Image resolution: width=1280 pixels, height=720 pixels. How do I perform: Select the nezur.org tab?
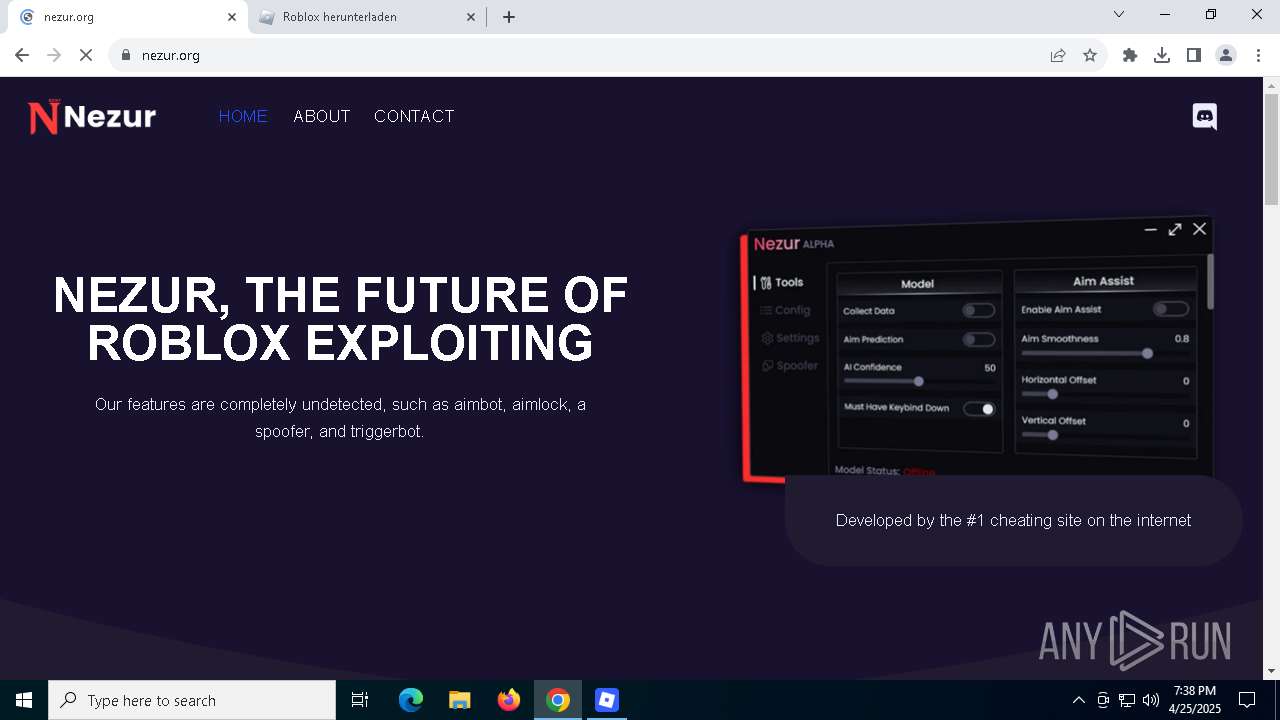[x=127, y=17]
